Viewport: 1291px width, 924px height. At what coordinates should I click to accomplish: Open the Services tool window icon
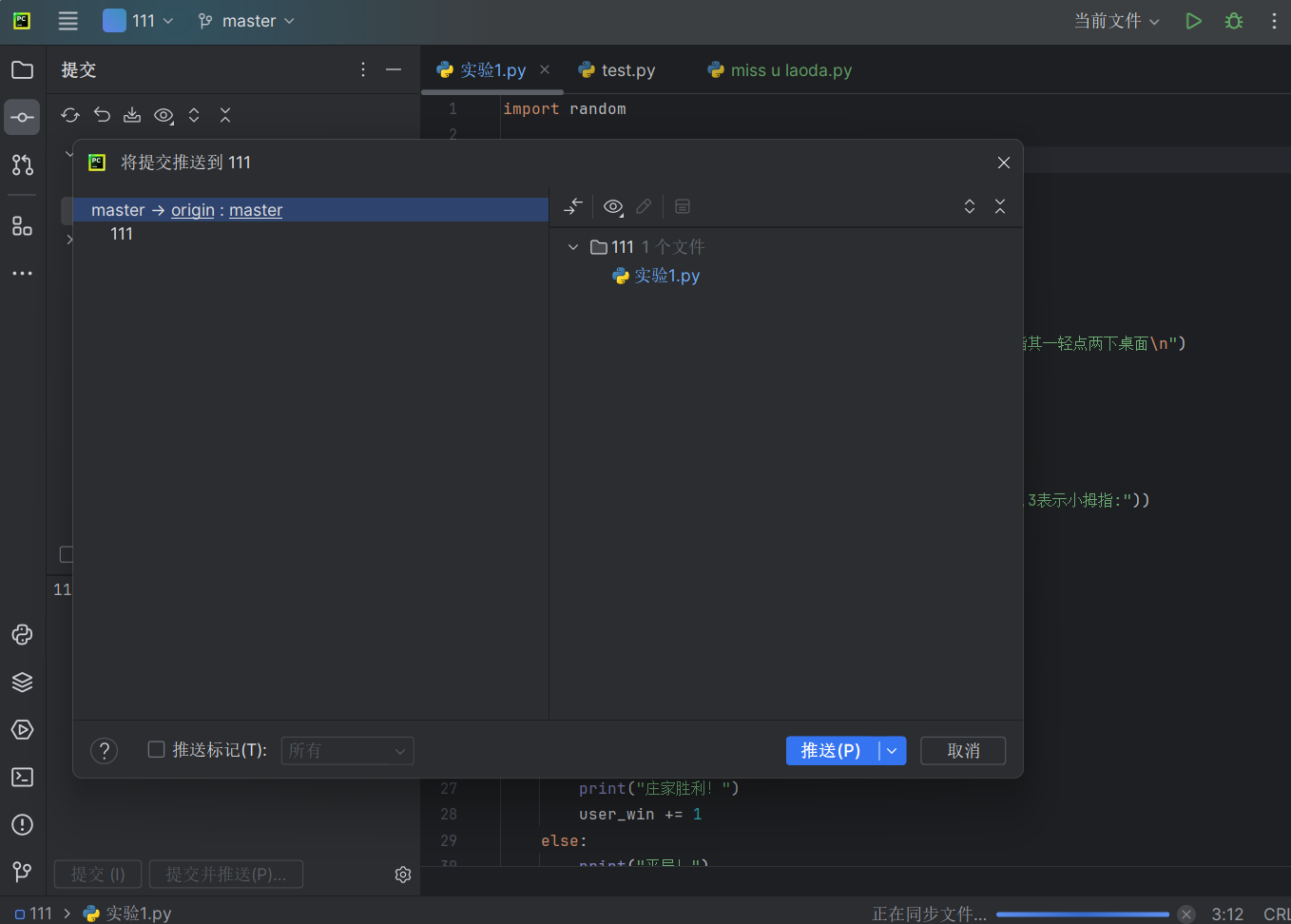point(22,730)
